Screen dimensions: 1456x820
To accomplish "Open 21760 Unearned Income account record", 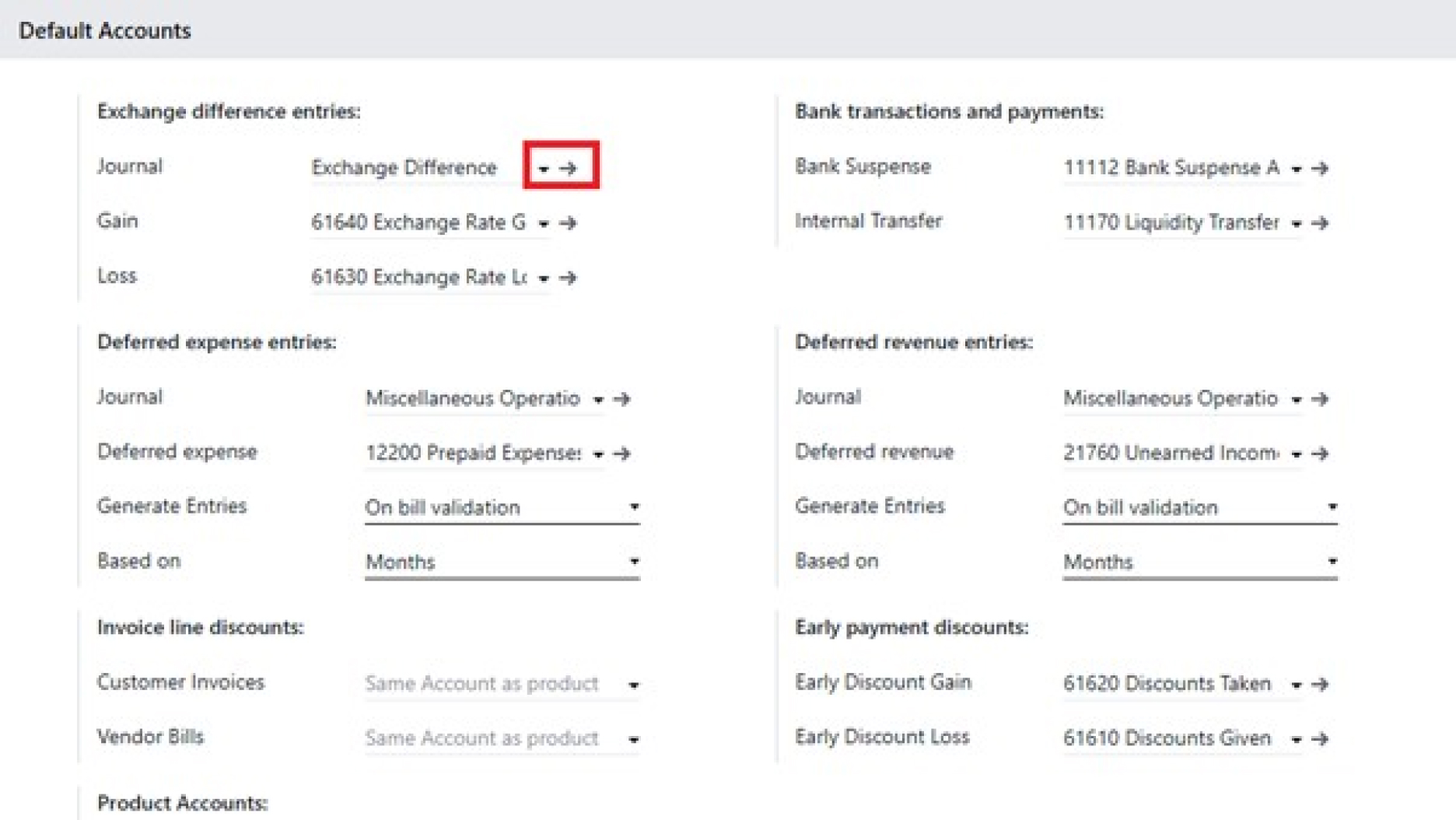I will (x=1320, y=454).
